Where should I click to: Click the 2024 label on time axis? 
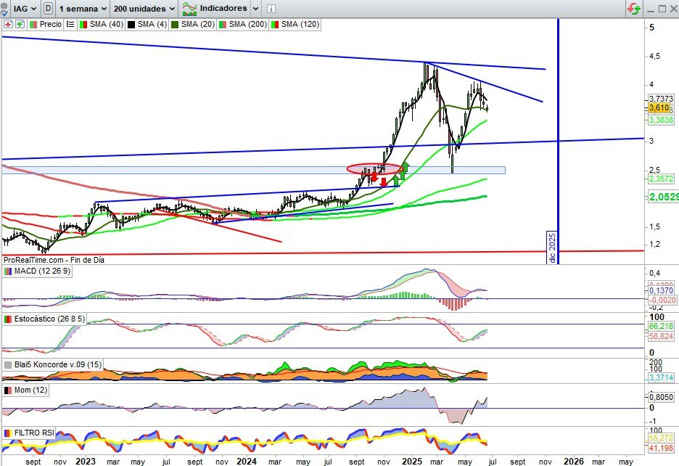click(247, 461)
